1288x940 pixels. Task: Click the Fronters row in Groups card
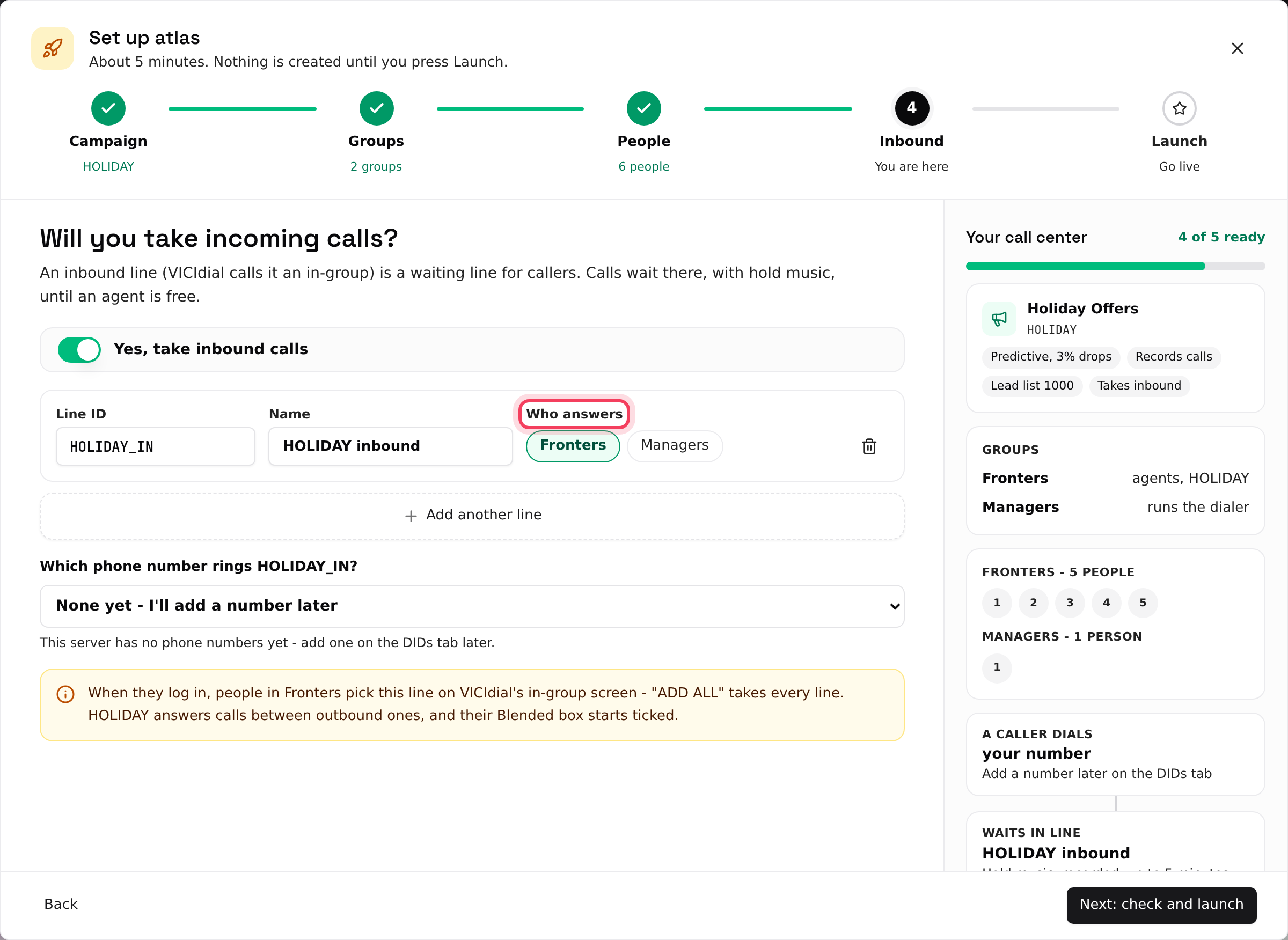pyautogui.click(x=1115, y=479)
